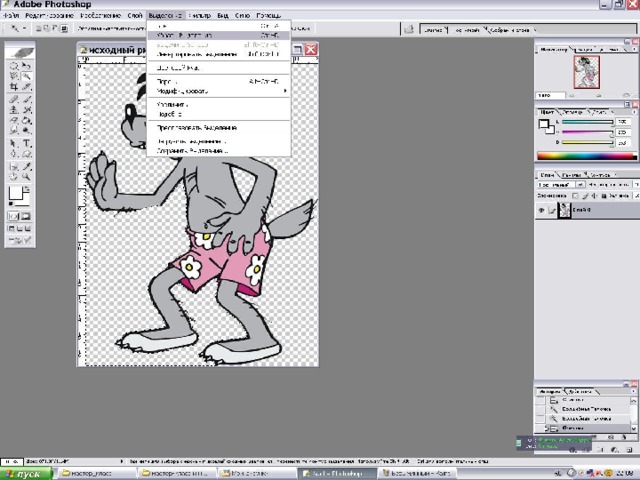Enable lock position option in Layers

pyautogui.click(x=594, y=196)
